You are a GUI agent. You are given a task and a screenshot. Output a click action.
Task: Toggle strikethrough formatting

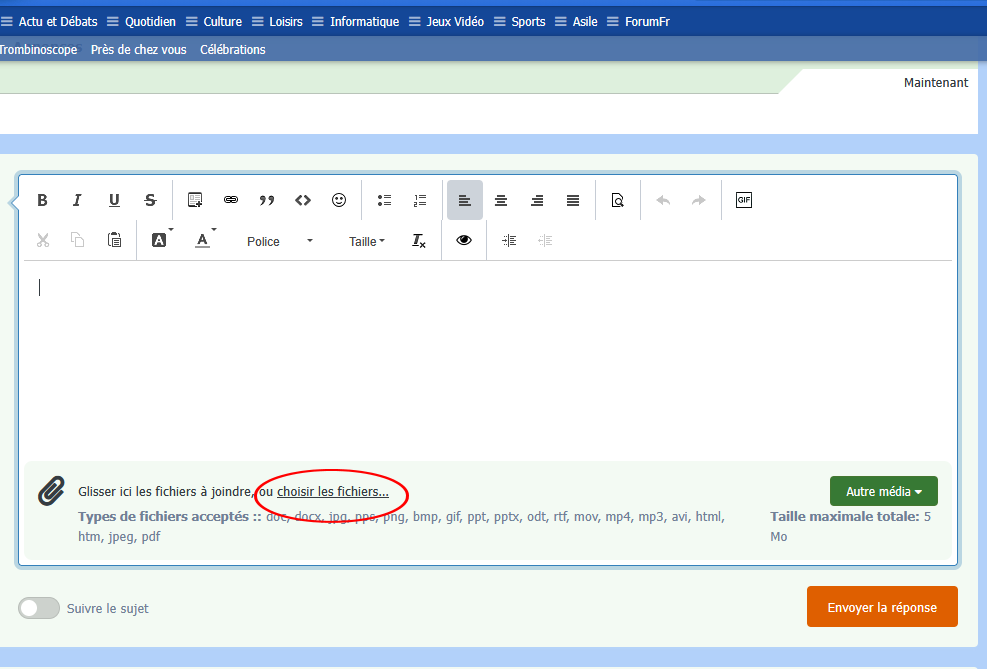pyautogui.click(x=150, y=200)
